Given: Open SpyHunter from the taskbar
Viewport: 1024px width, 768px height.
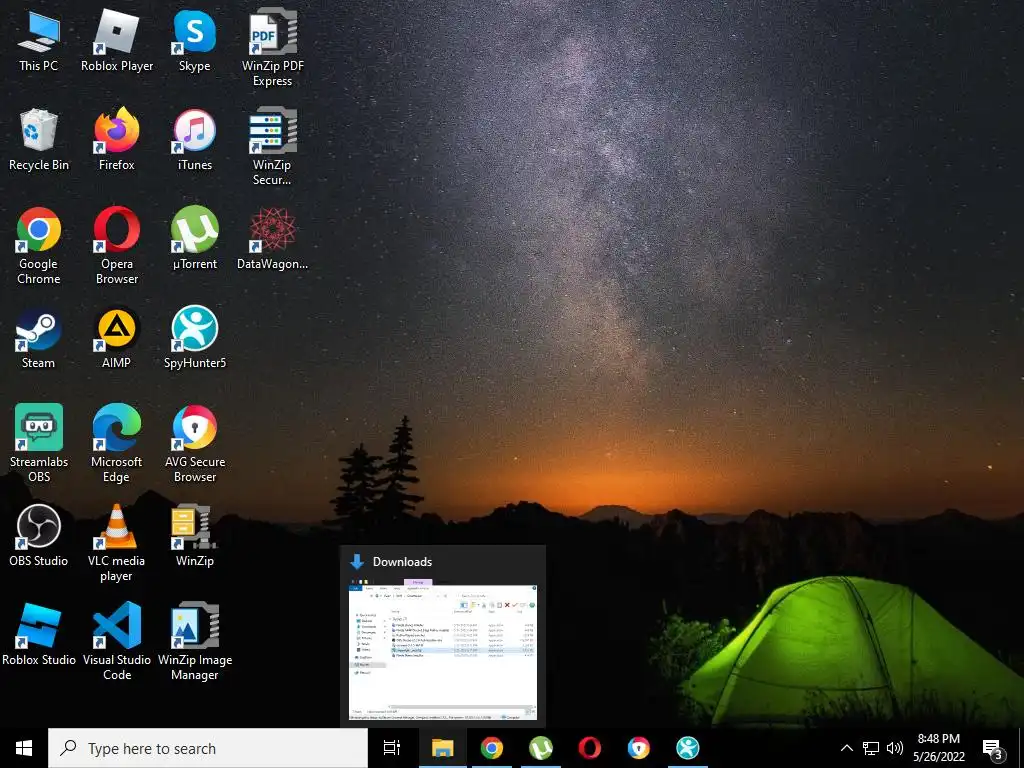Looking at the screenshot, I should click(x=688, y=748).
